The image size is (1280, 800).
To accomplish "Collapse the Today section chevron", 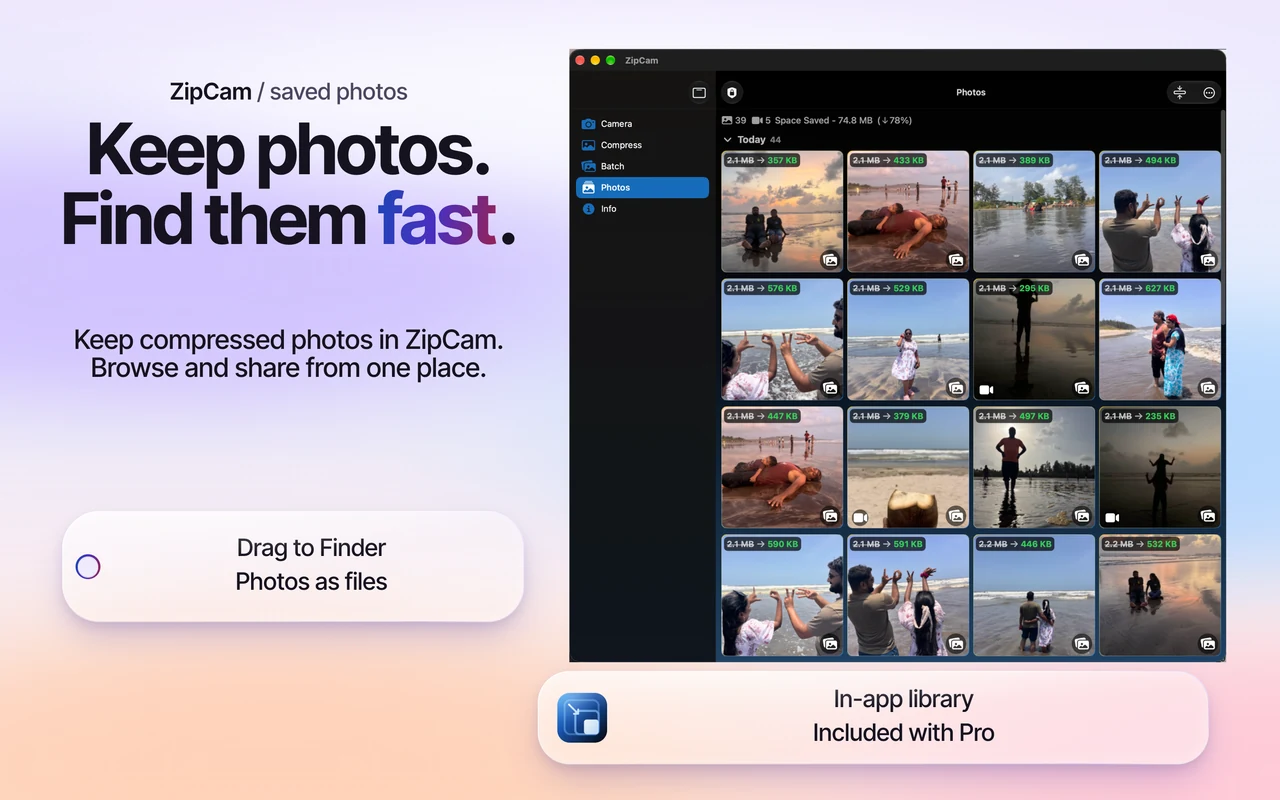I will 728,140.
